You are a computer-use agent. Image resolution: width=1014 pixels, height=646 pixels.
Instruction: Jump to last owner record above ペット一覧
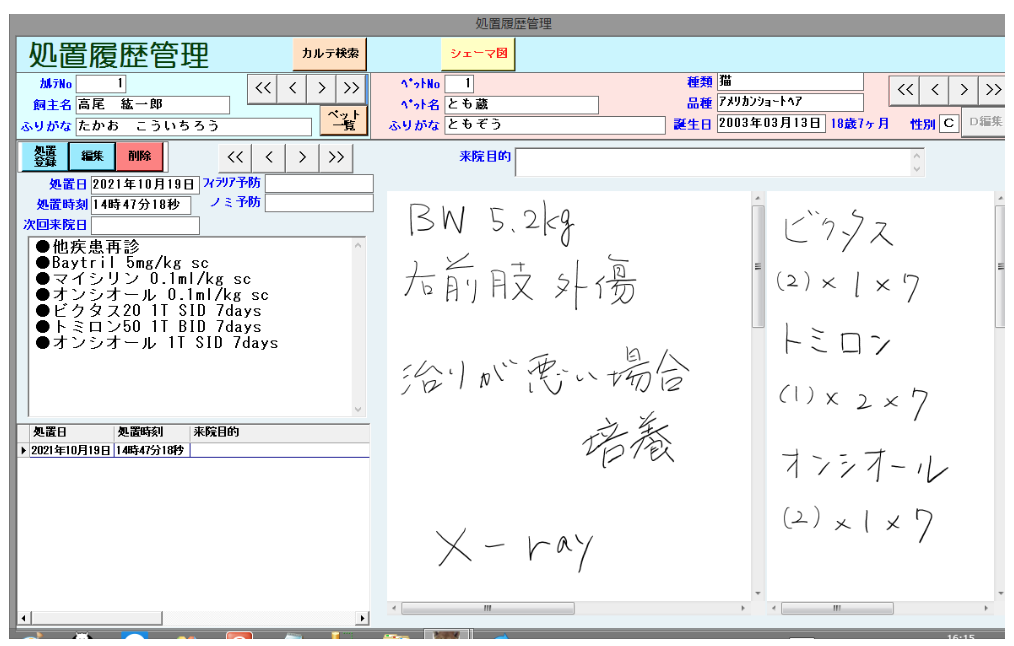tap(350, 88)
